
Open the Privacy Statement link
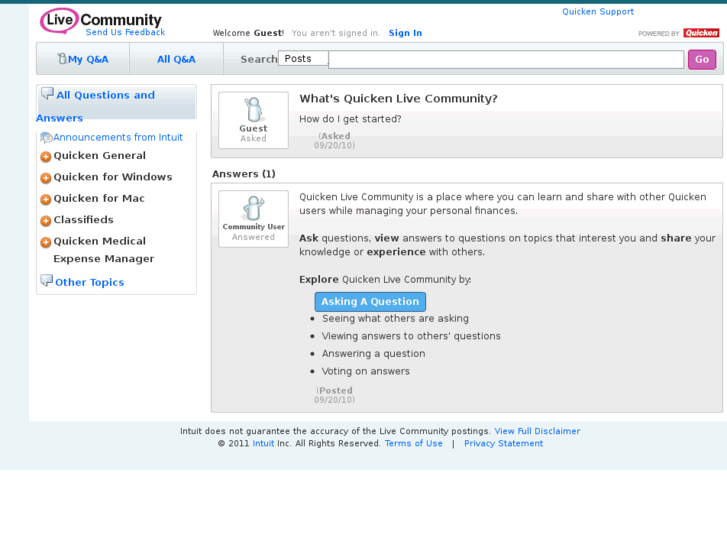point(504,443)
